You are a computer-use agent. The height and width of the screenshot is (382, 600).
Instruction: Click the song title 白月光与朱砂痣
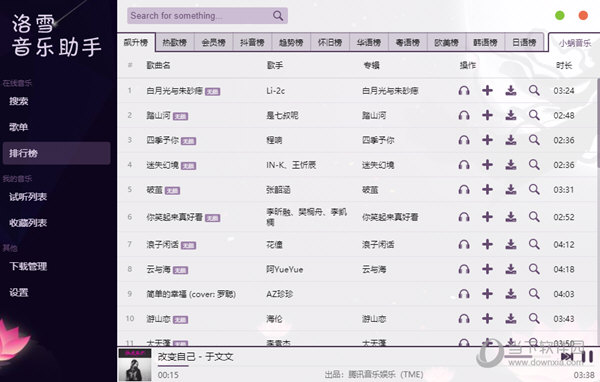coord(174,91)
